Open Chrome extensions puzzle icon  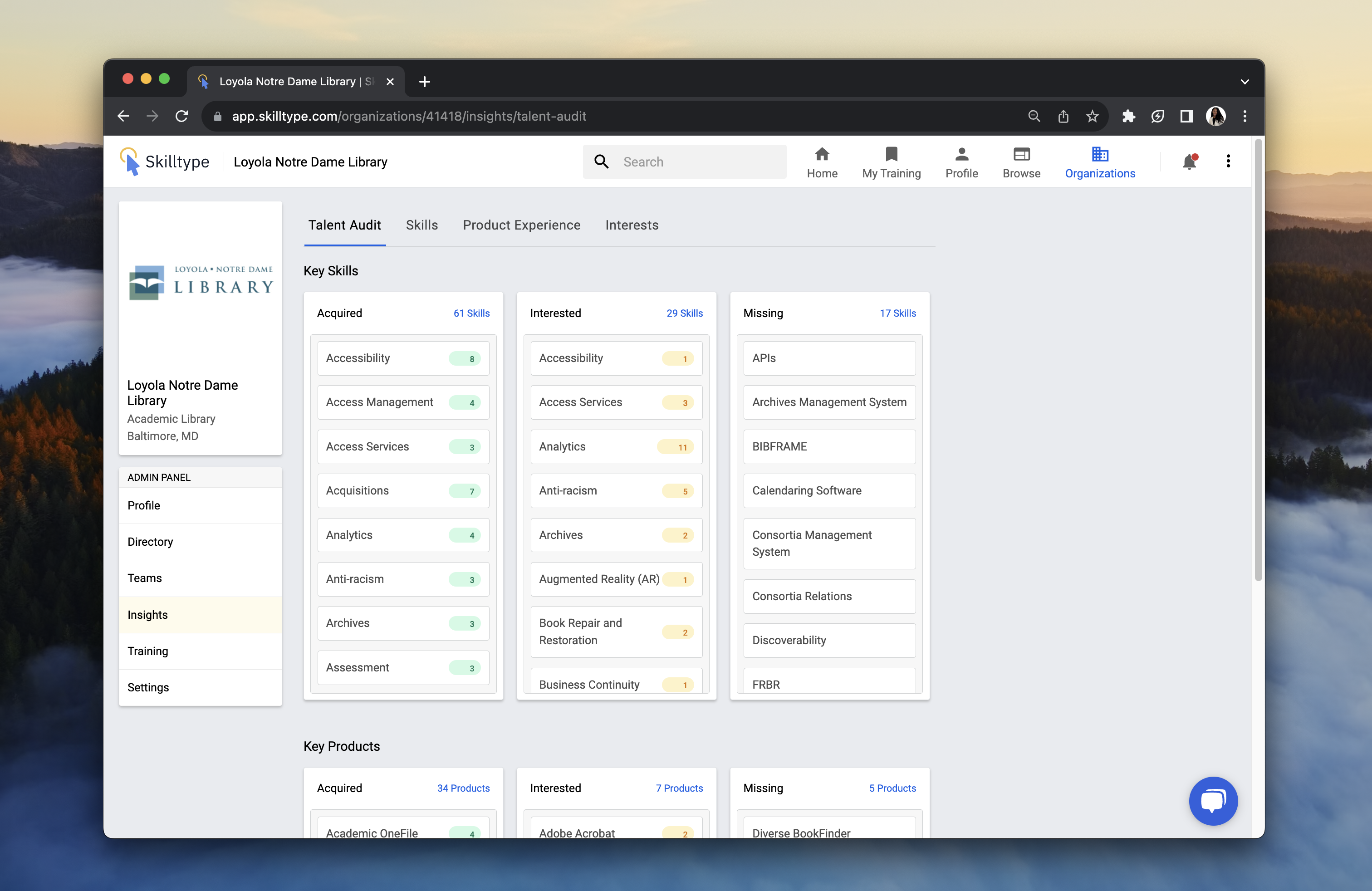tap(1128, 117)
